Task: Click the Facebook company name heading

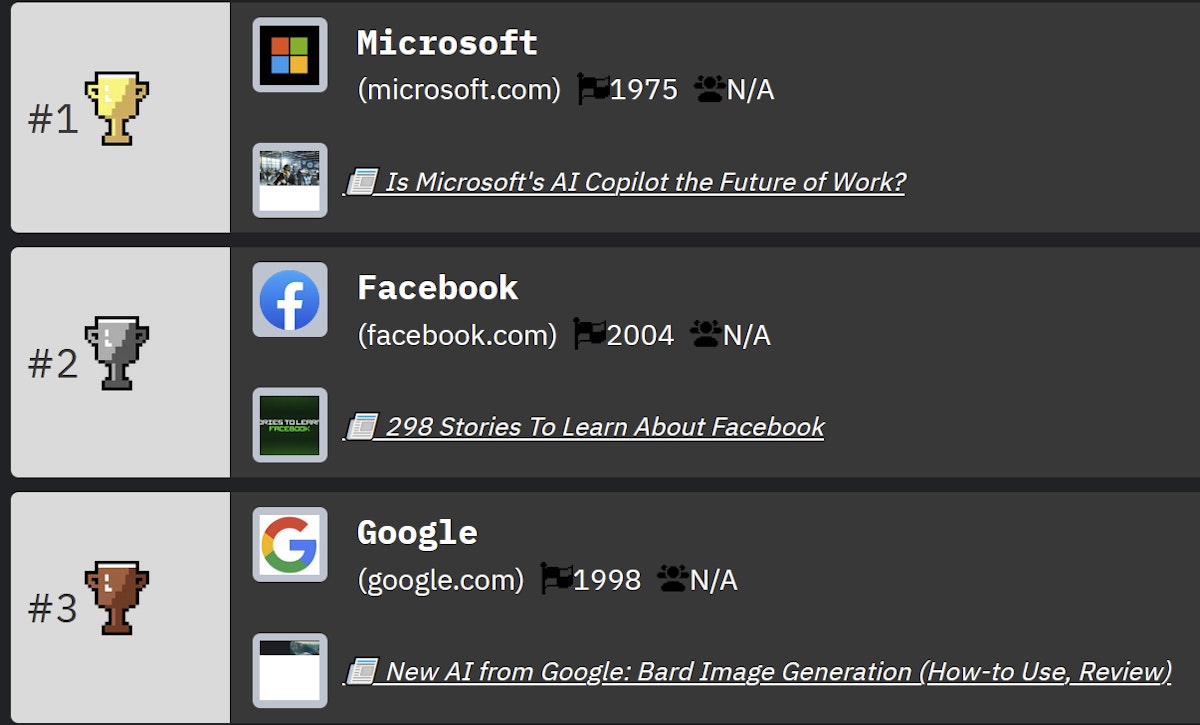Action: pyautogui.click(x=438, y=288)
